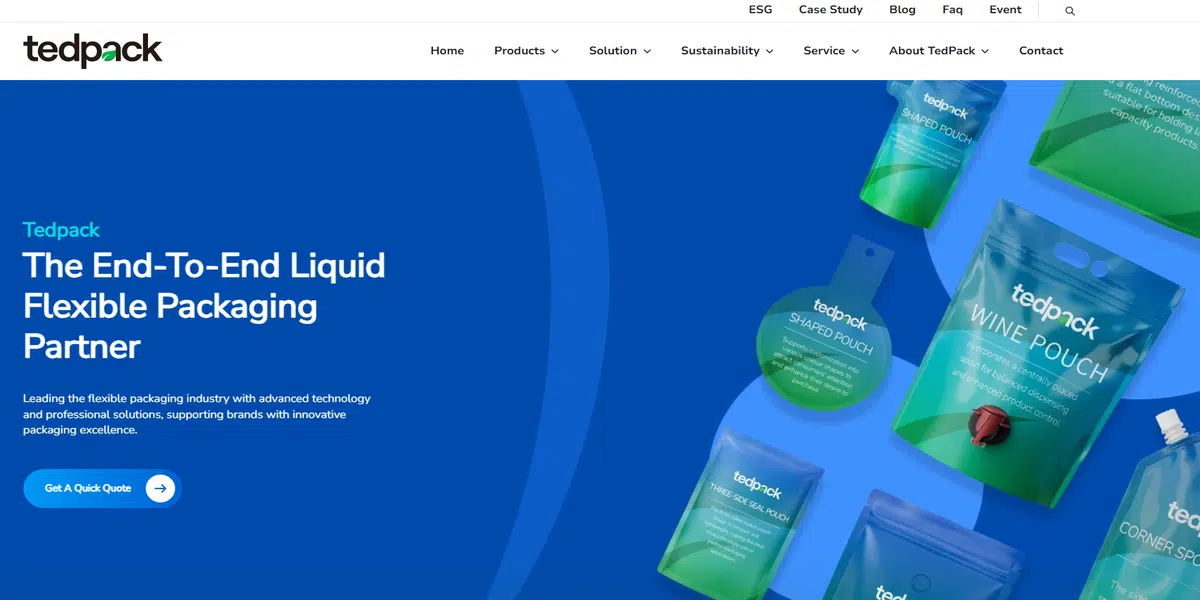Open the ESG link
The height and width of the screenshot is (600, 1200).
tap(761, 10)
